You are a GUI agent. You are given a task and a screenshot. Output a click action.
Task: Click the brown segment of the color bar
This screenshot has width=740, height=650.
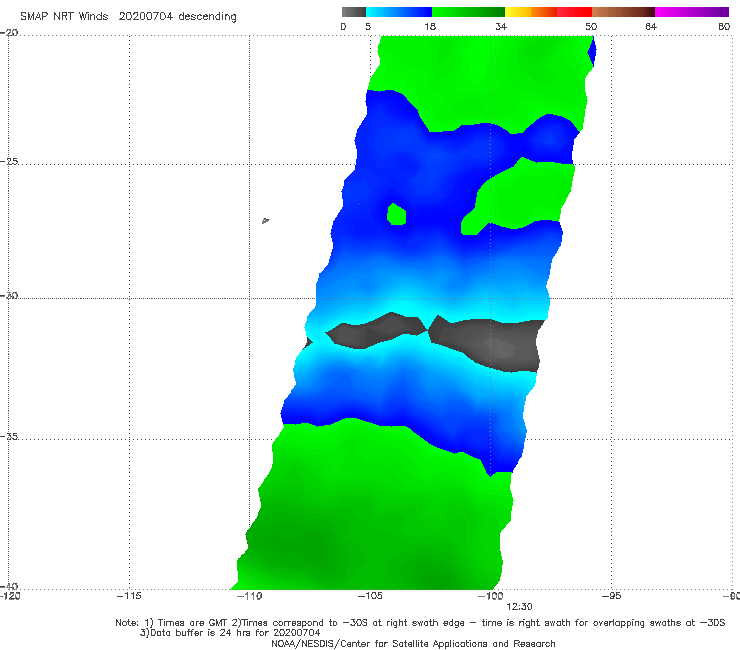pos(623,12)
